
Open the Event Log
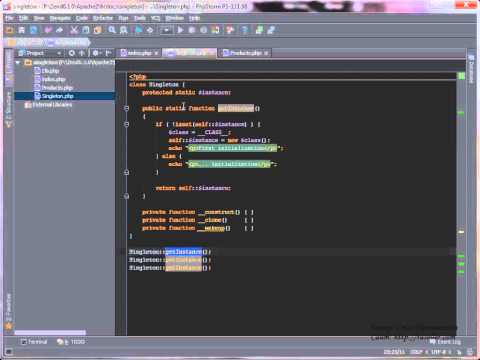tap(446, 342)
